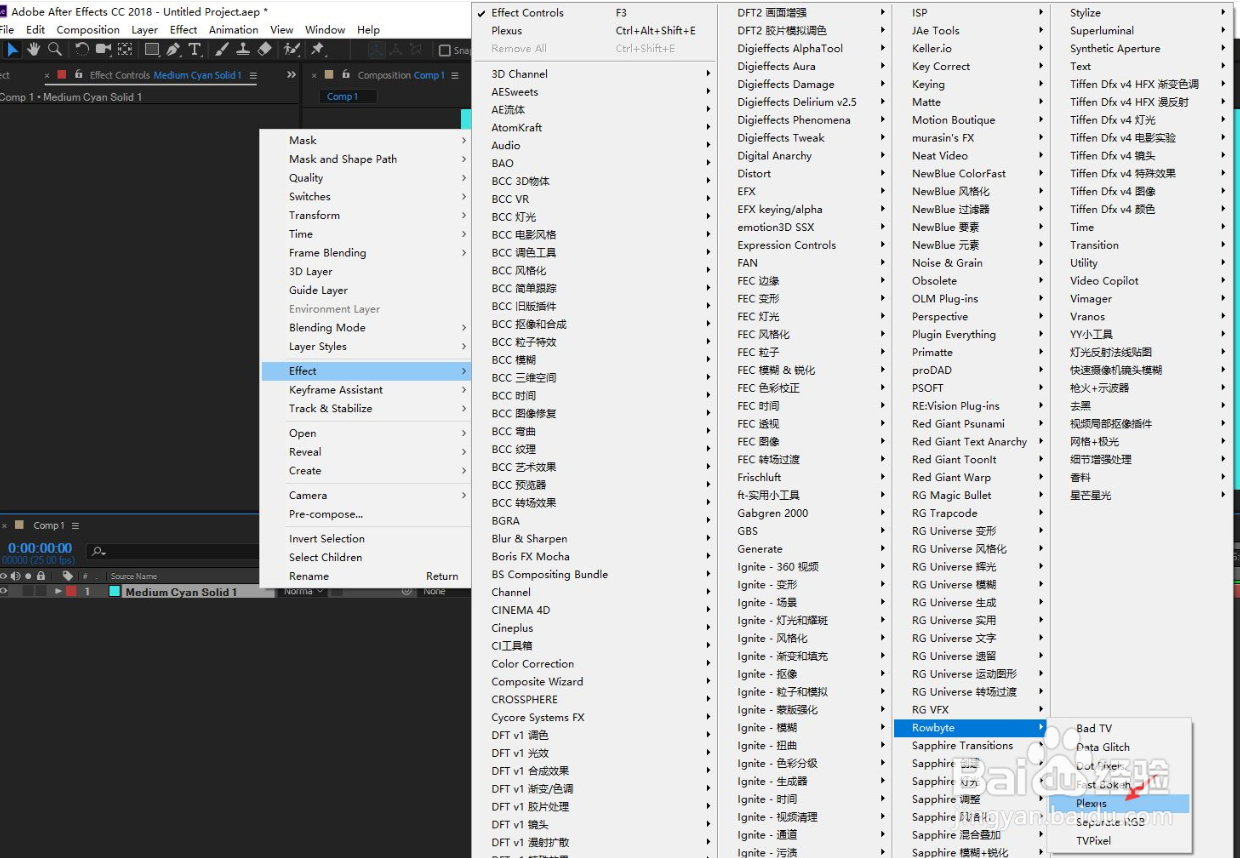Click the audio speaker column header
This screenshot has height=858, width=1240.
[16, 576]
